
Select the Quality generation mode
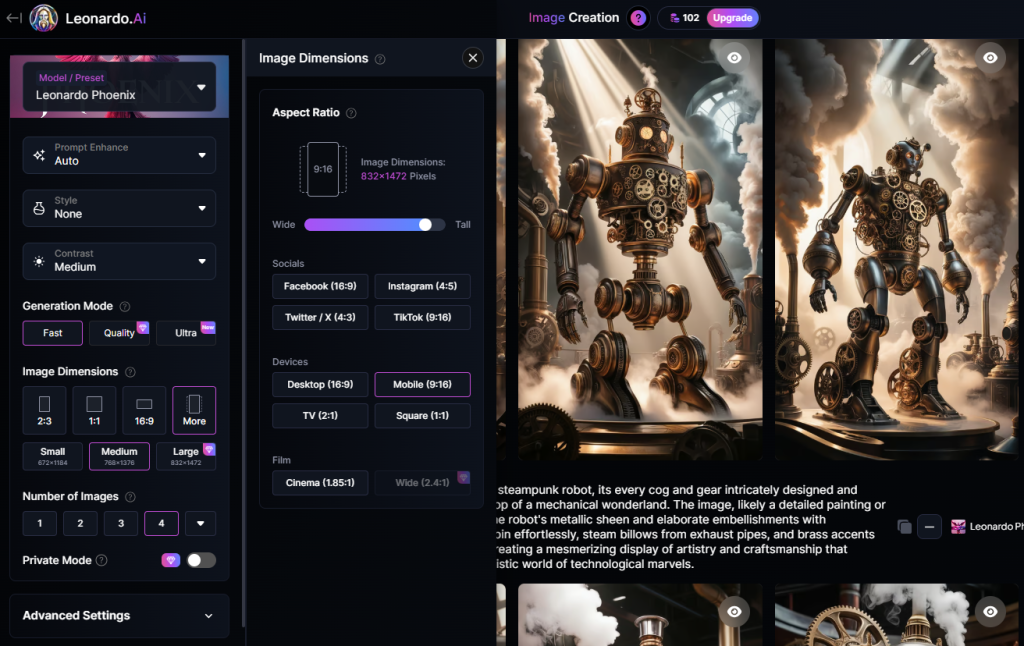point(119,333)
